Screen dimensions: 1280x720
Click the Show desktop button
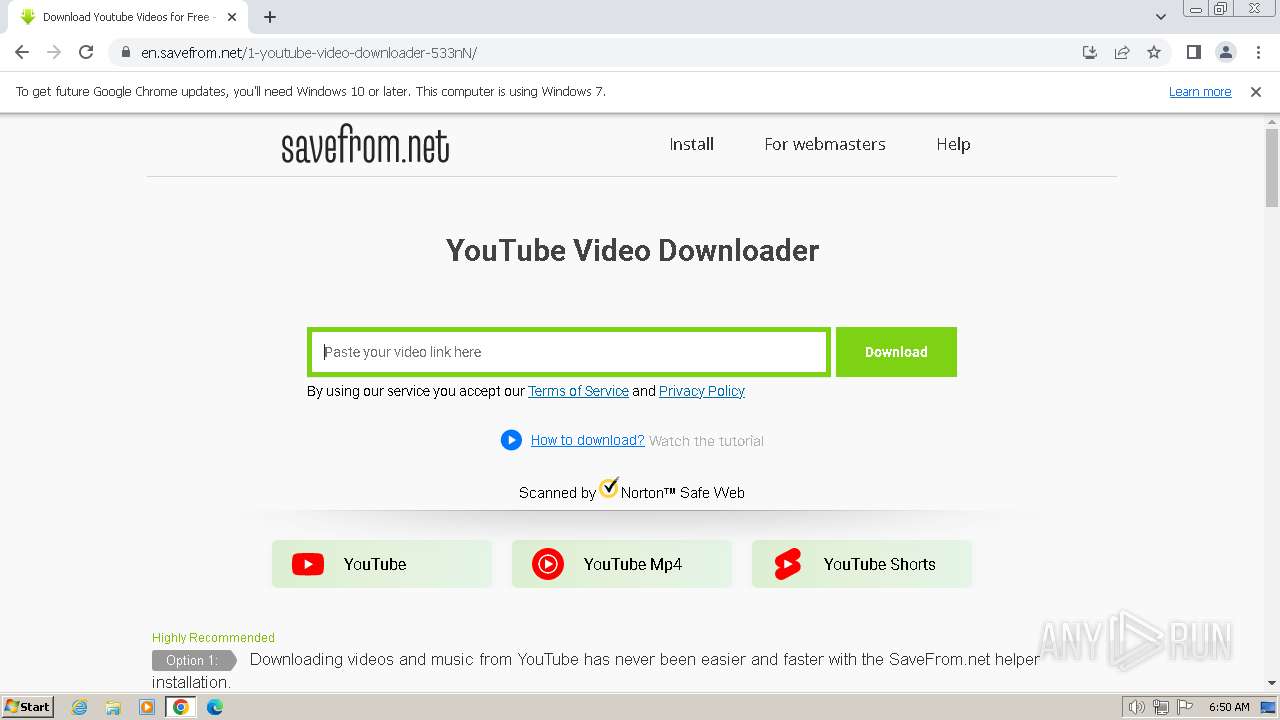[x=1269, y=707]
